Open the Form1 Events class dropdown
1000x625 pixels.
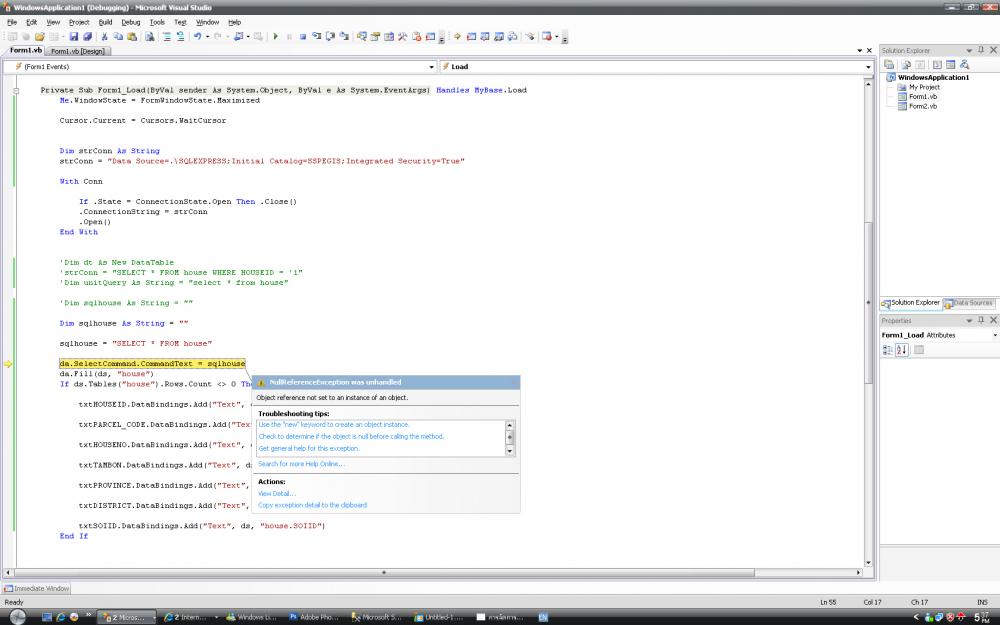point(432,67)
